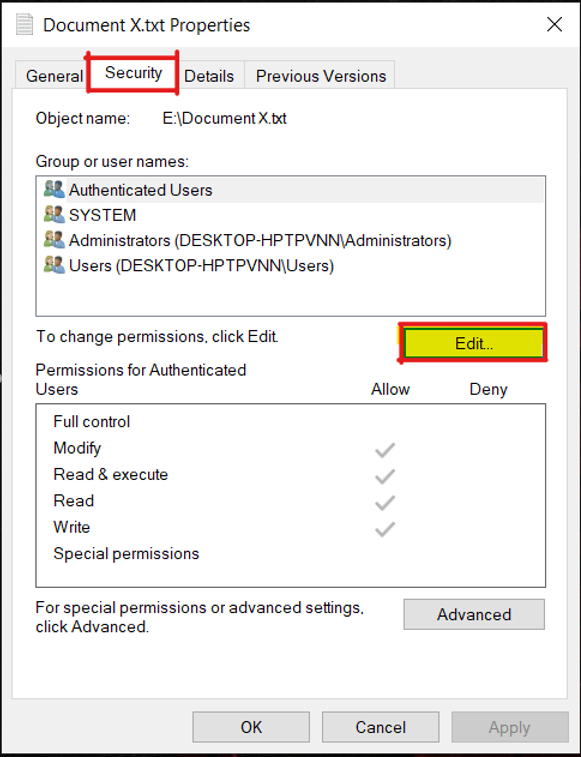Click the Users group icon
Viewport: 581px width, 757px height.
point(54,265)
